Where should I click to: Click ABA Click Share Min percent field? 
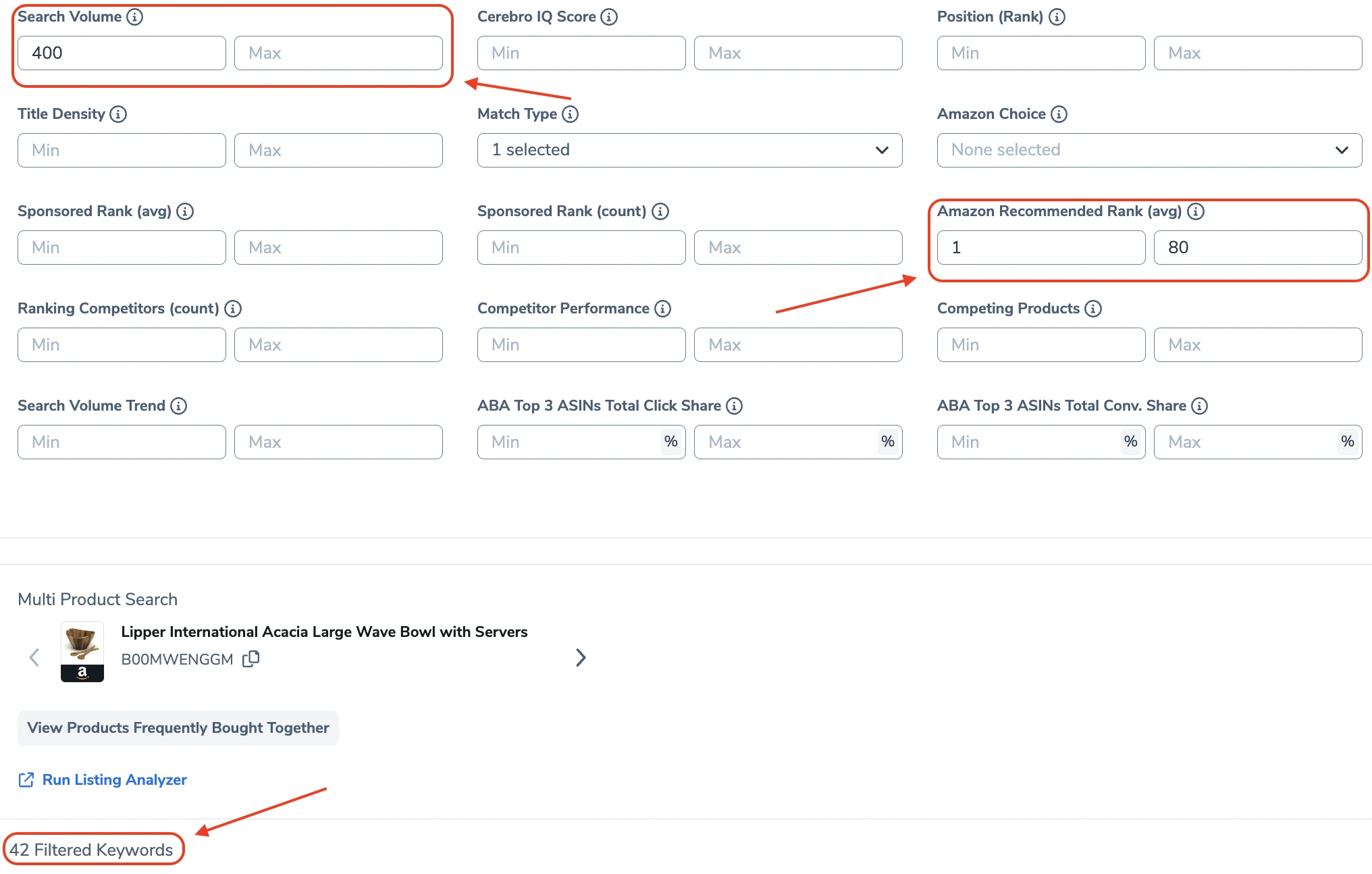pos(571,442)
